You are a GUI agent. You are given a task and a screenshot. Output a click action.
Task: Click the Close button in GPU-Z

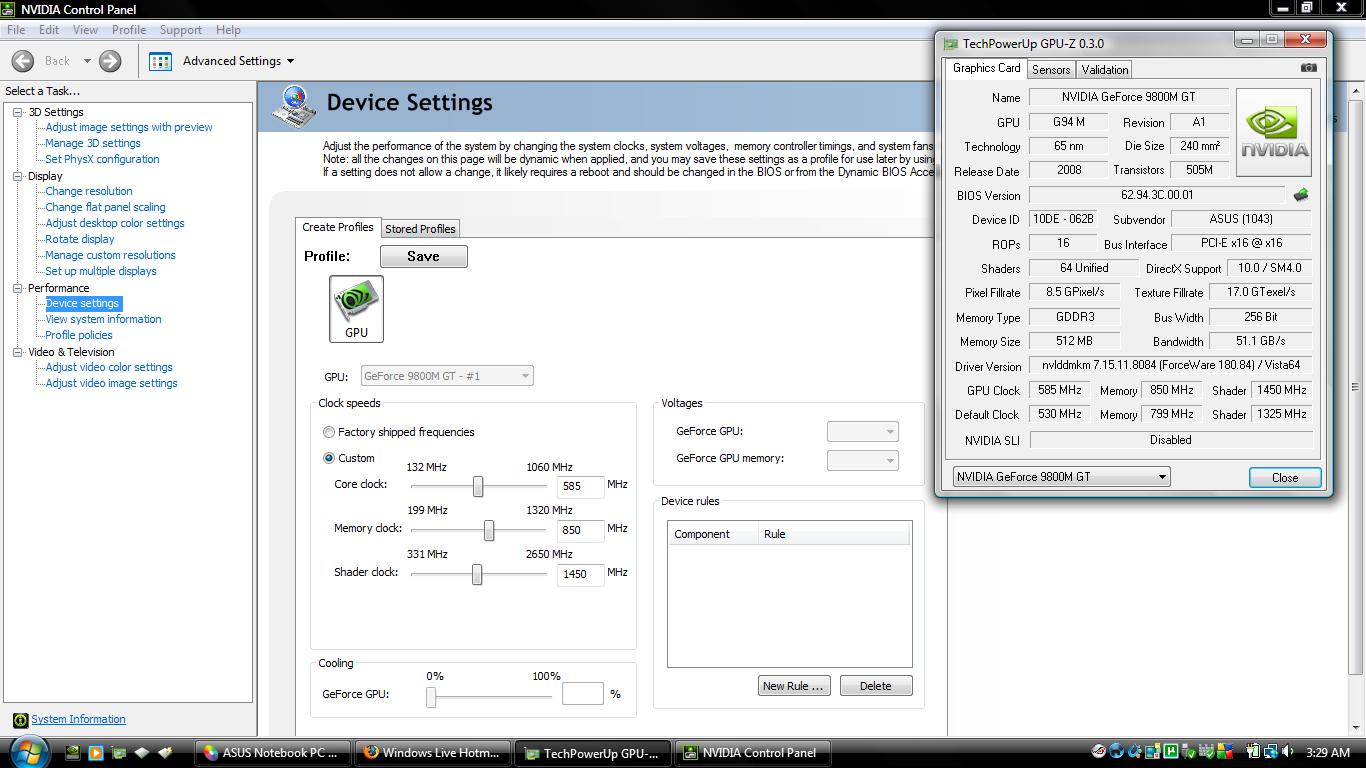pos(1285,477)
